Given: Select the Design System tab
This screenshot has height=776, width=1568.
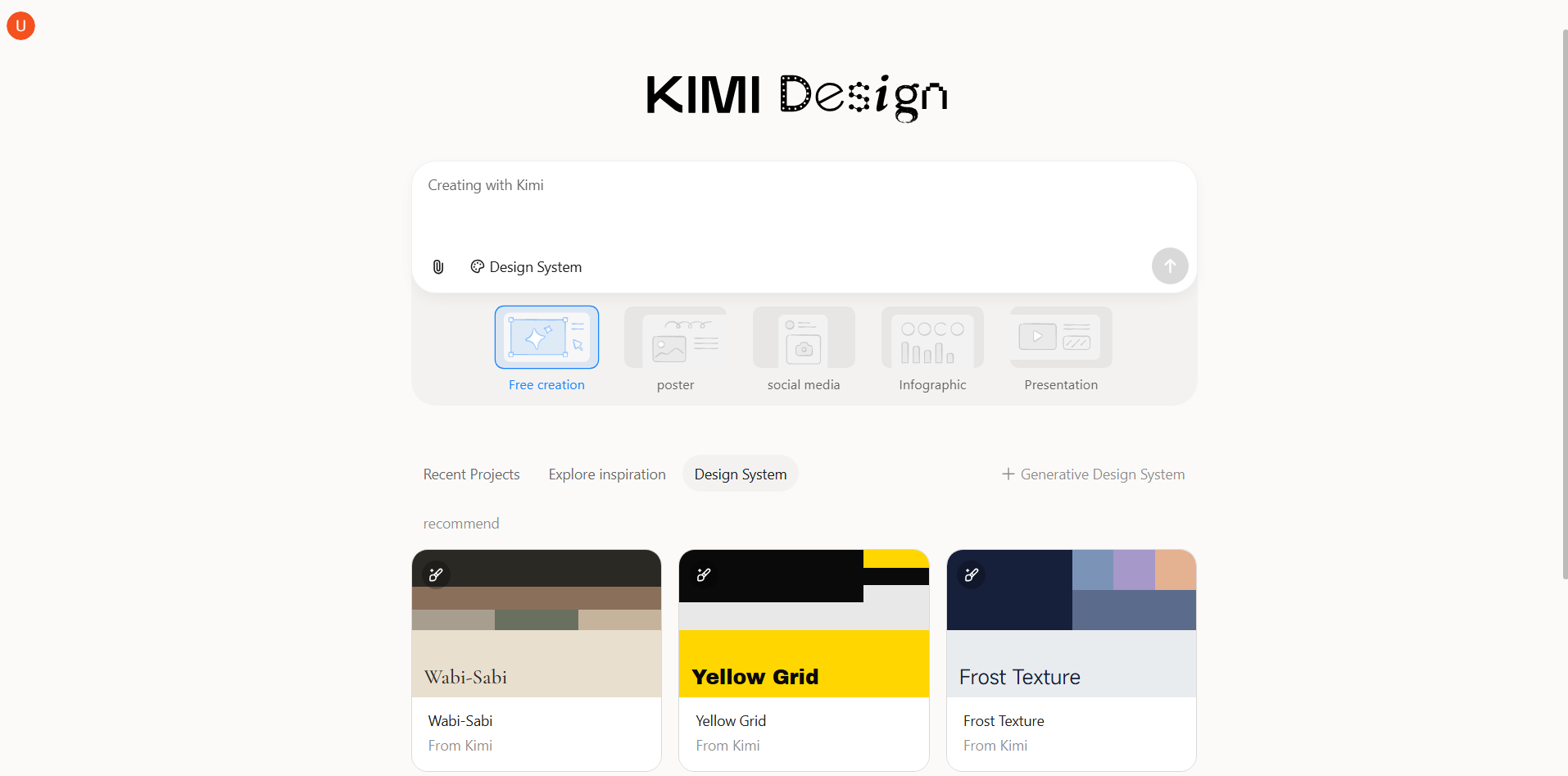Looking at the screenshot, I should pyautogui.click(x=741, y=474).
